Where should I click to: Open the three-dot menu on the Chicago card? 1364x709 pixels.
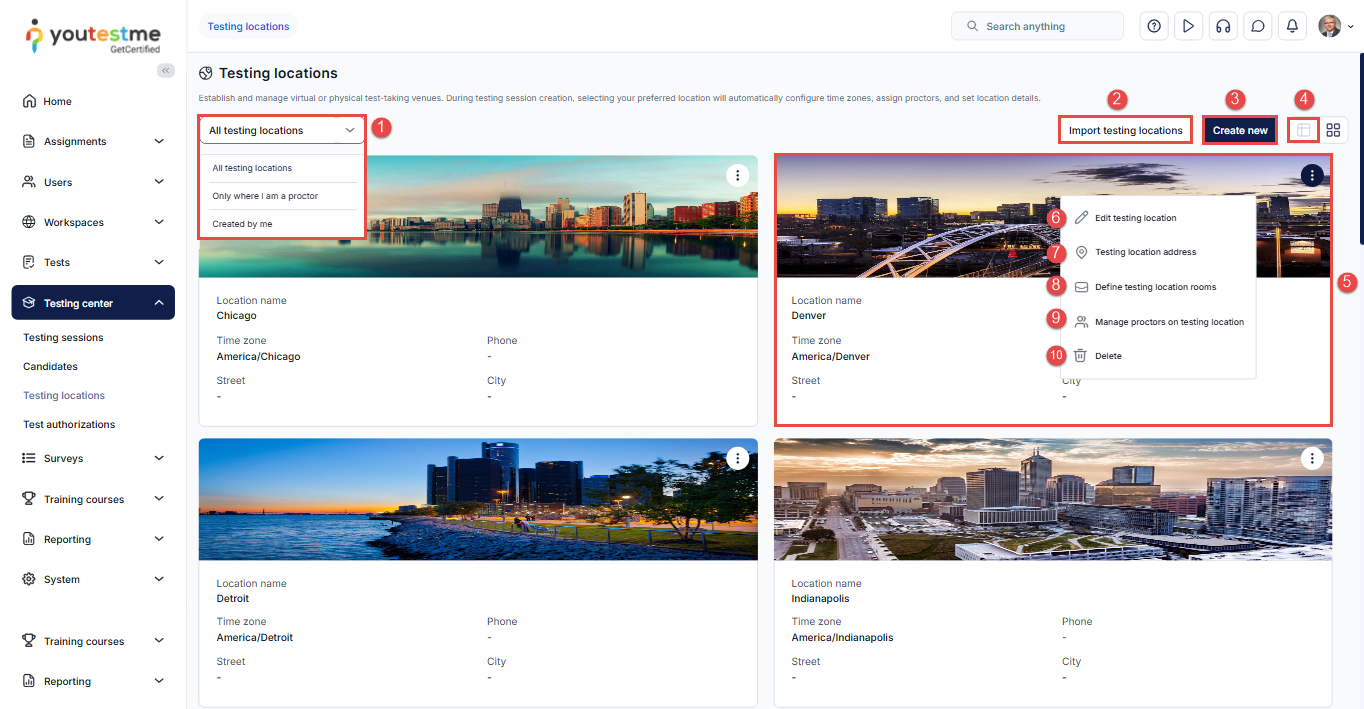pos(737,175)
